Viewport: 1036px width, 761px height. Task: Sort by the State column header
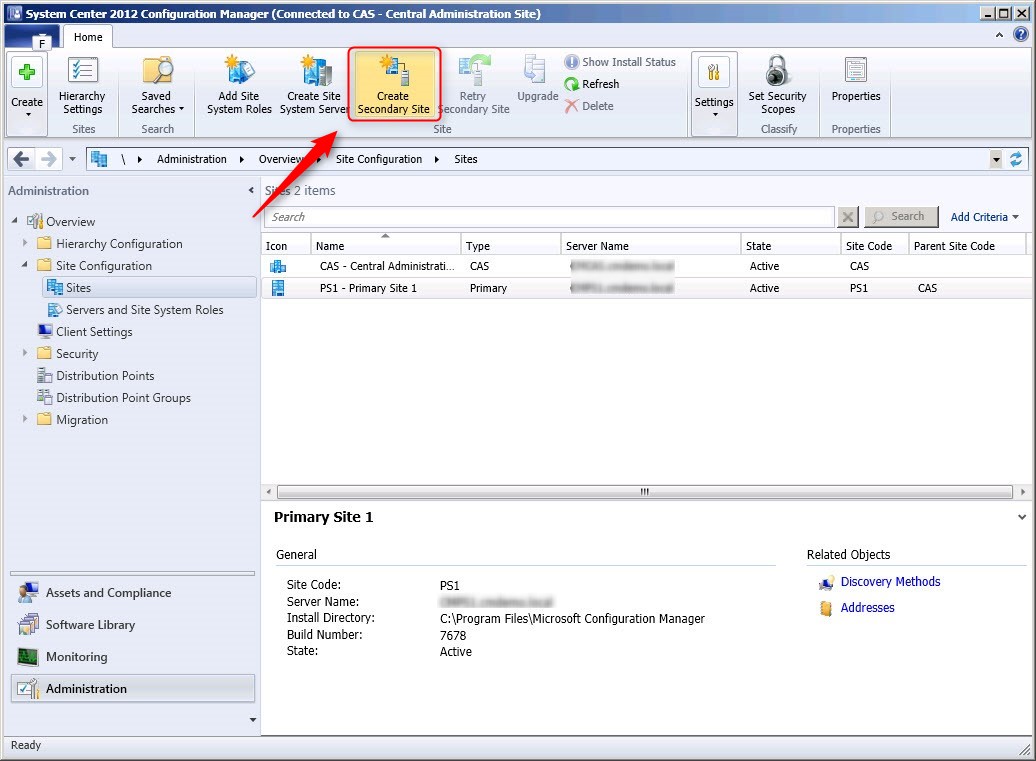[790, 245]
